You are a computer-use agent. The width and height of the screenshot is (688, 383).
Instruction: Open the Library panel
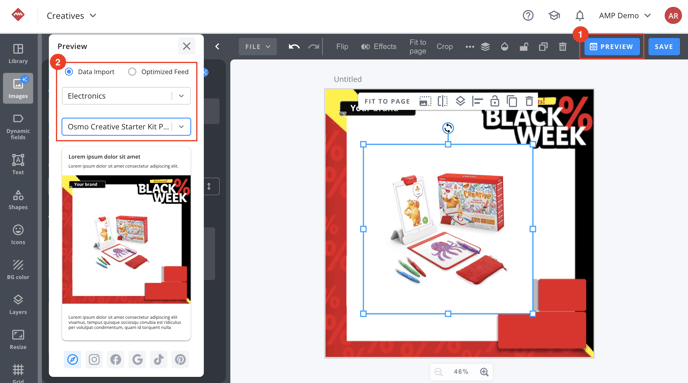pos(18,54)
